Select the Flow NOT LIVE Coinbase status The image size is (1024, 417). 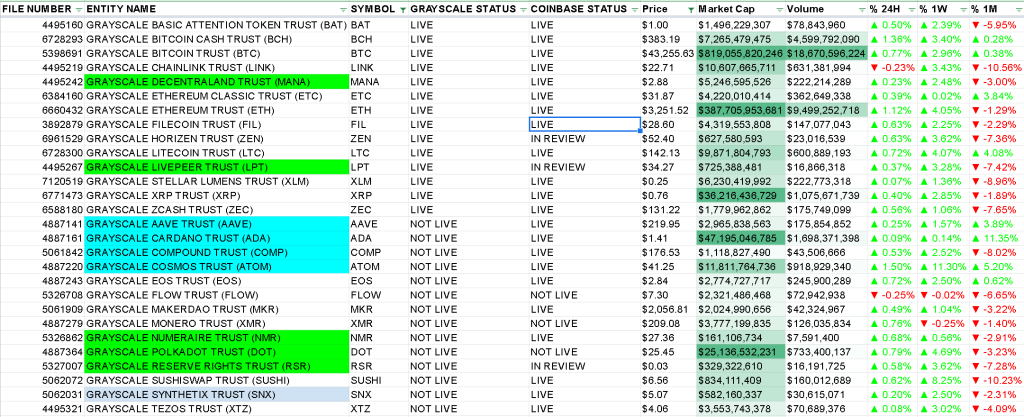click(x=584, y=295)
